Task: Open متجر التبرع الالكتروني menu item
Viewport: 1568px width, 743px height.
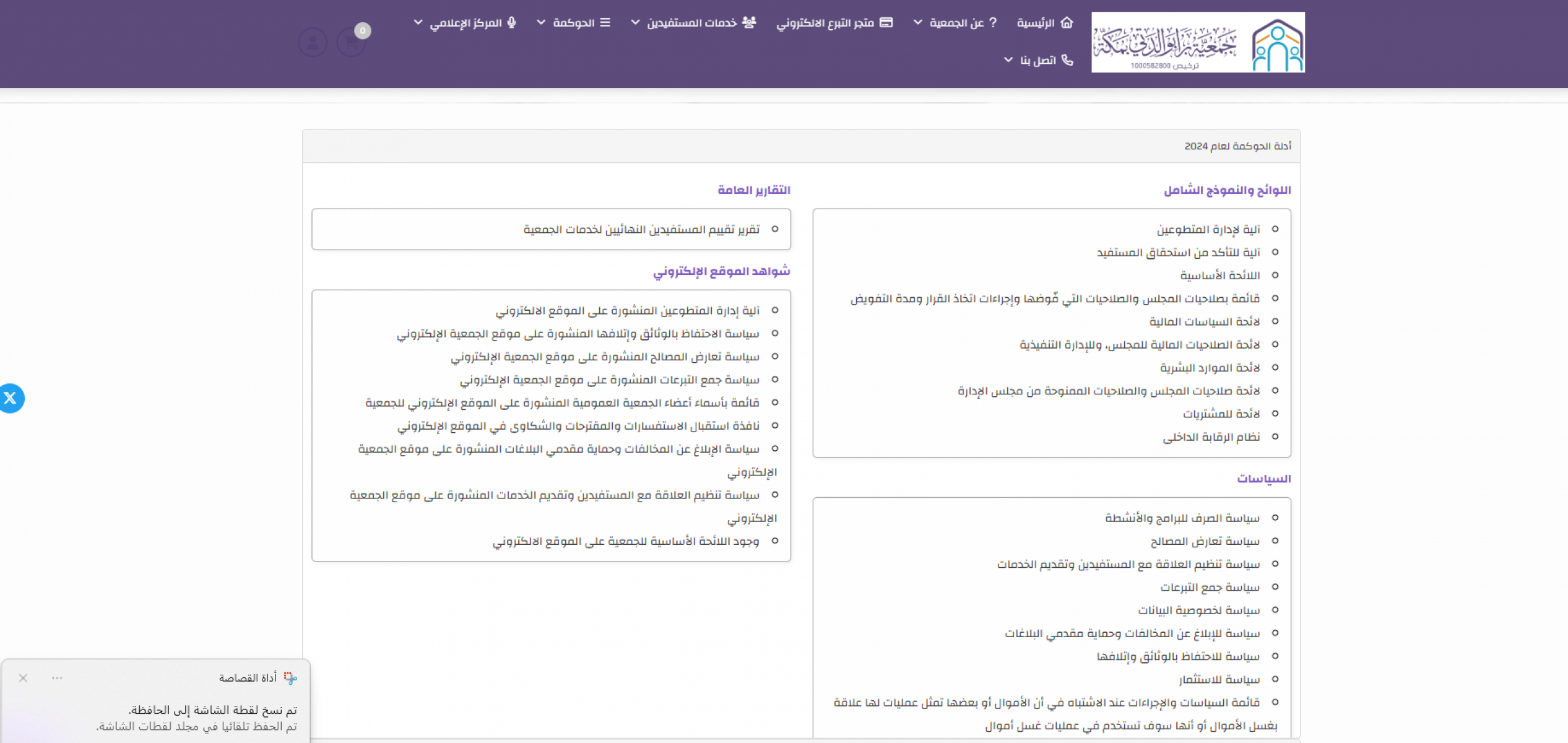Action: pyautogui.click(x=825, y=23)
